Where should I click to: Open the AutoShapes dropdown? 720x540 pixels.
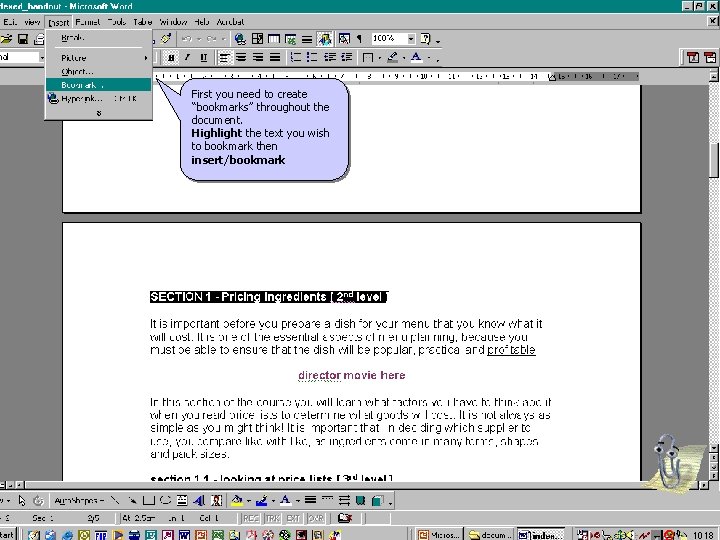[79, 501]
